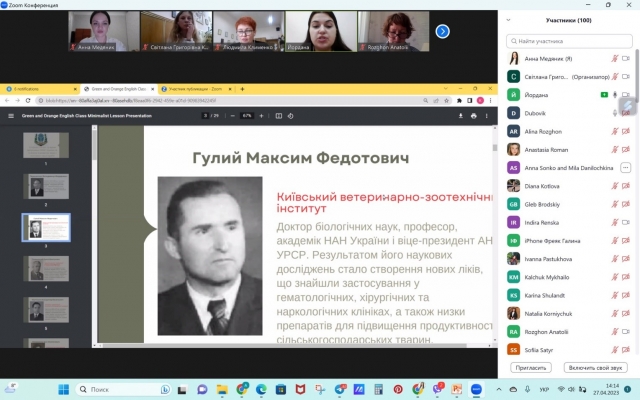Rotate the PDF document counterclockwise
Image resolution: width=640 pixels, height=400 pixels.
click(291, 116)
